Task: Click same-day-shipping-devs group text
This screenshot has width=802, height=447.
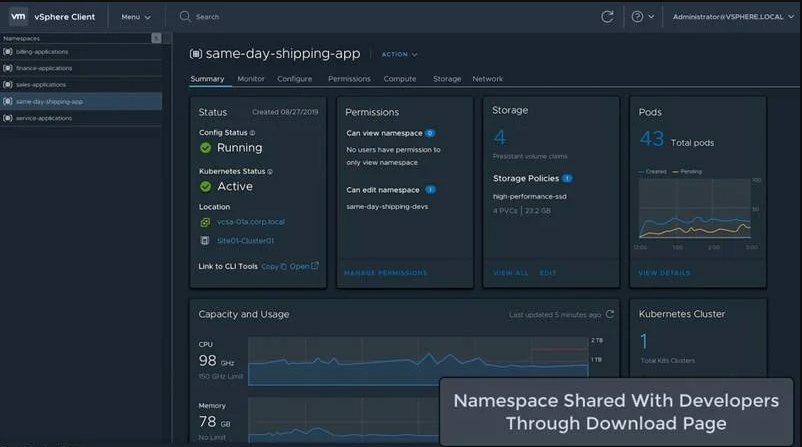Action: (x=387, y=207)
